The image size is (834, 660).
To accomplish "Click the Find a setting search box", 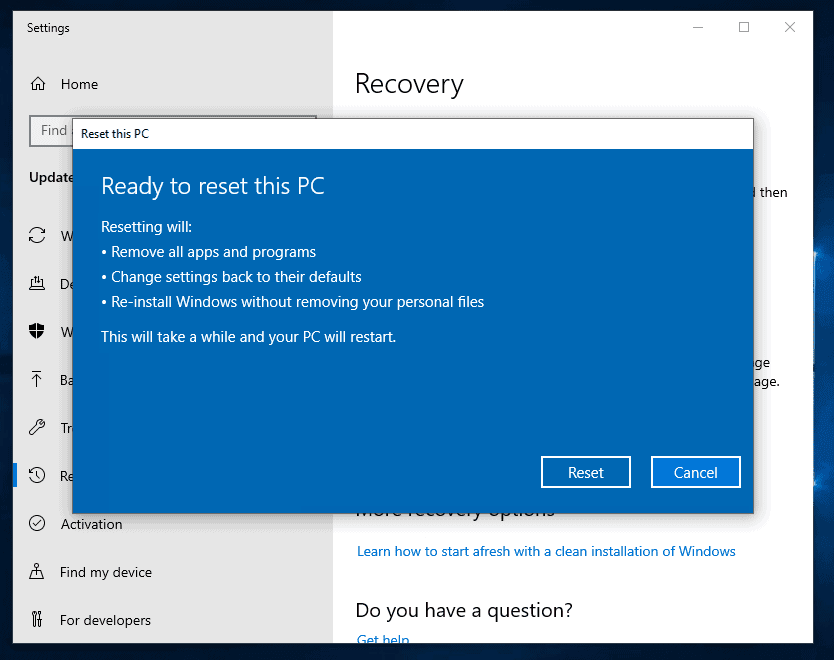I will (51, 131).
